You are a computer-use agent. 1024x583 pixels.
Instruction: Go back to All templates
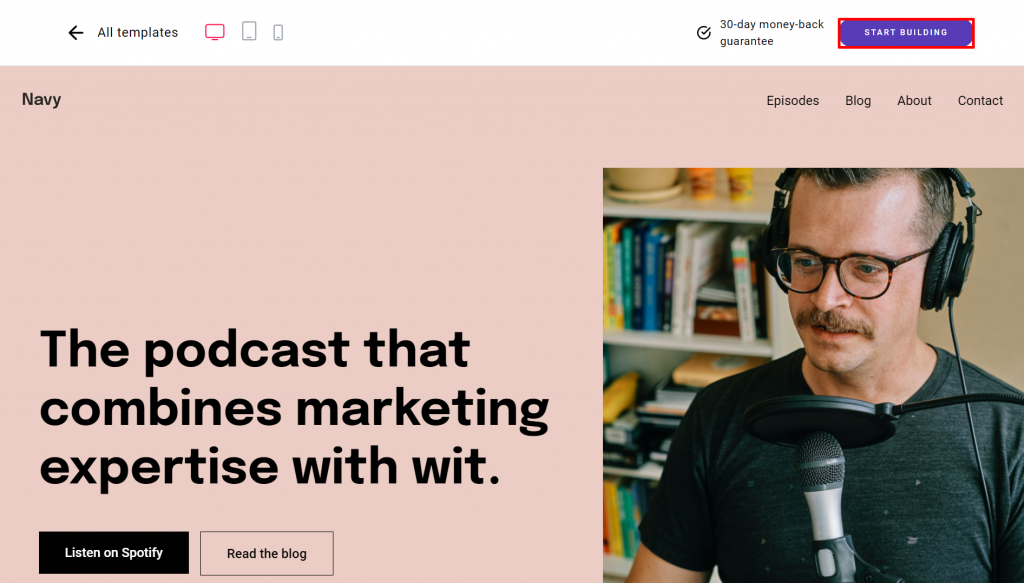[137, 33]
